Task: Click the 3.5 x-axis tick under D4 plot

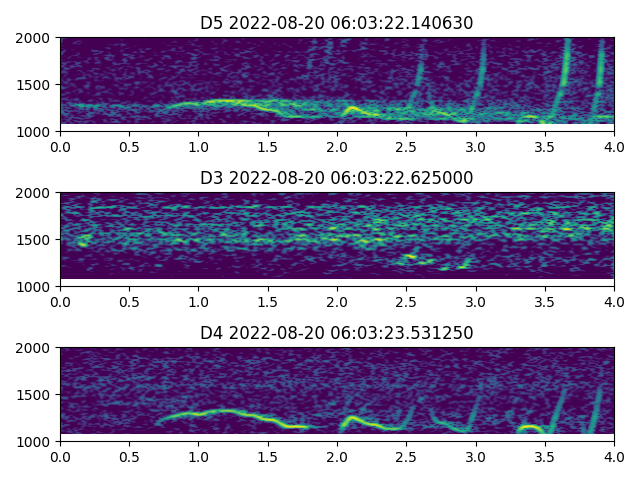Action: (x=544, y=456)
